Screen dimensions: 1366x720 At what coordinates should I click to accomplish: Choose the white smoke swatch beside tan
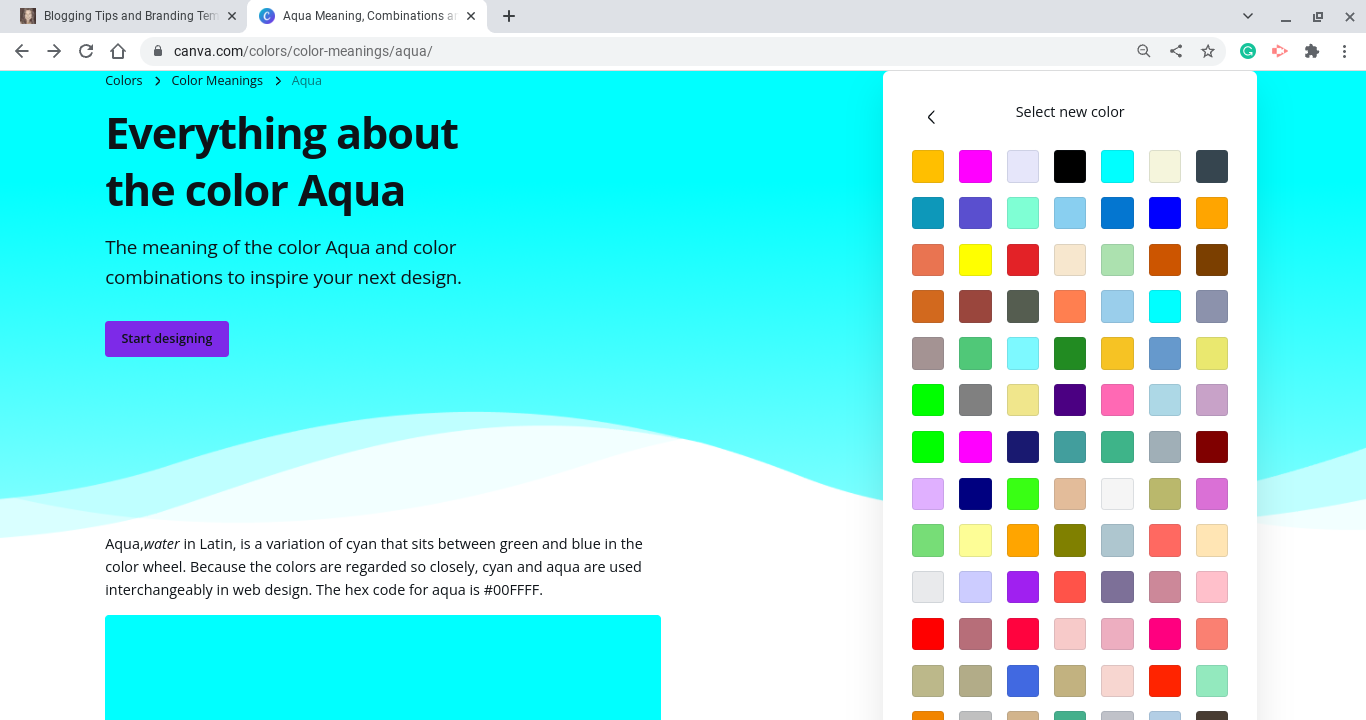[x=1117, y=494]
